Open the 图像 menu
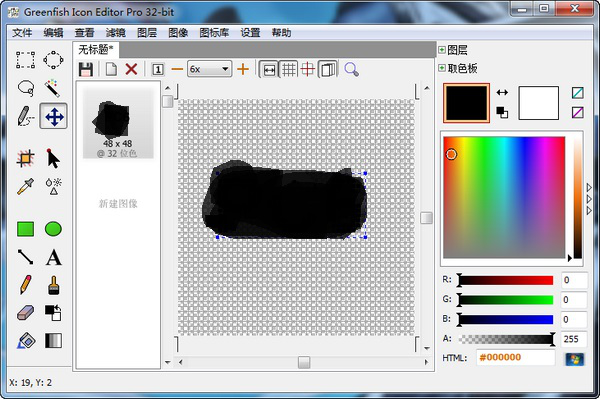Screen dimensions: 600x399 coord(178,33)
